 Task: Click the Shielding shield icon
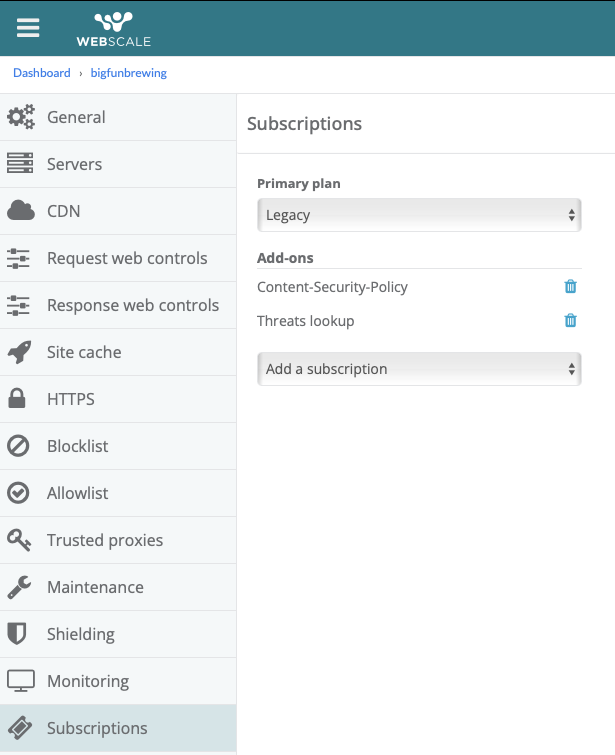18,634
